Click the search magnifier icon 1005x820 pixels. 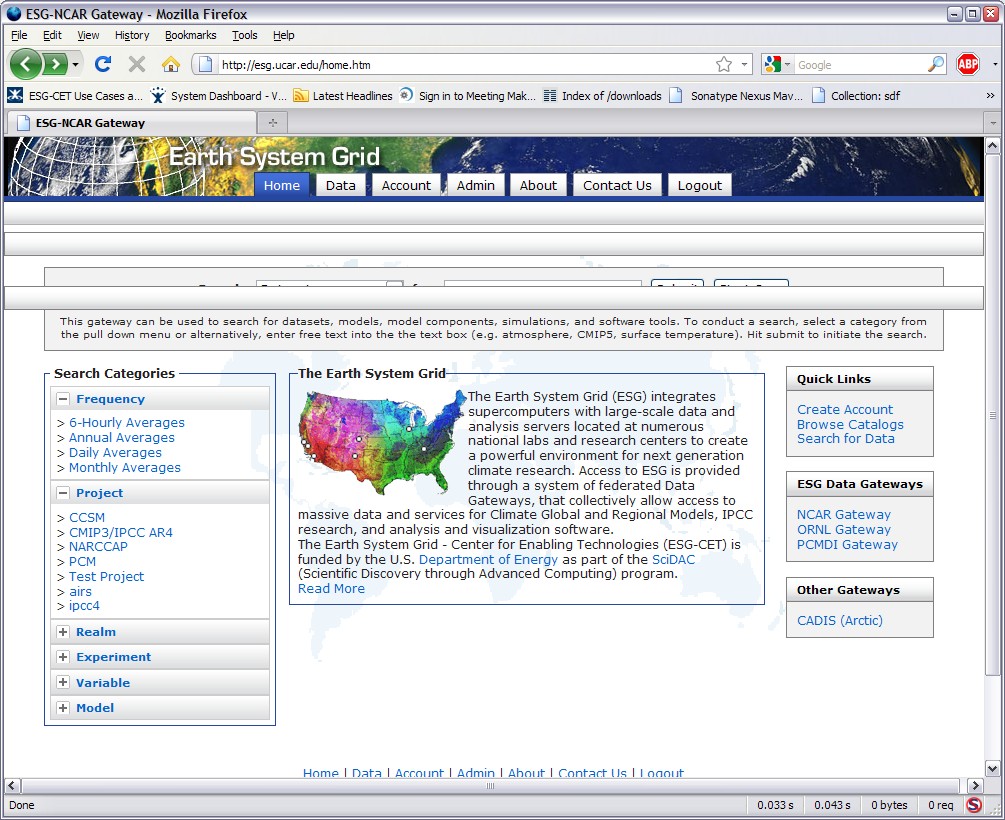[936, 64]
